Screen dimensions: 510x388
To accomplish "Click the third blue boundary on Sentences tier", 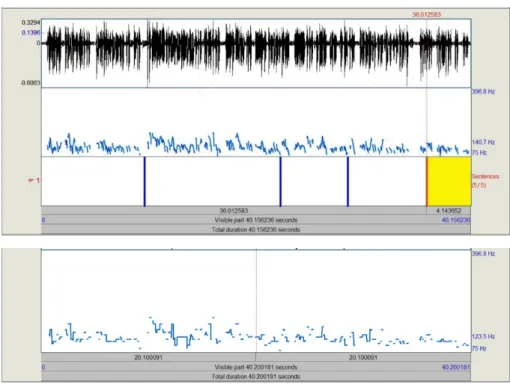I will 348,181.
